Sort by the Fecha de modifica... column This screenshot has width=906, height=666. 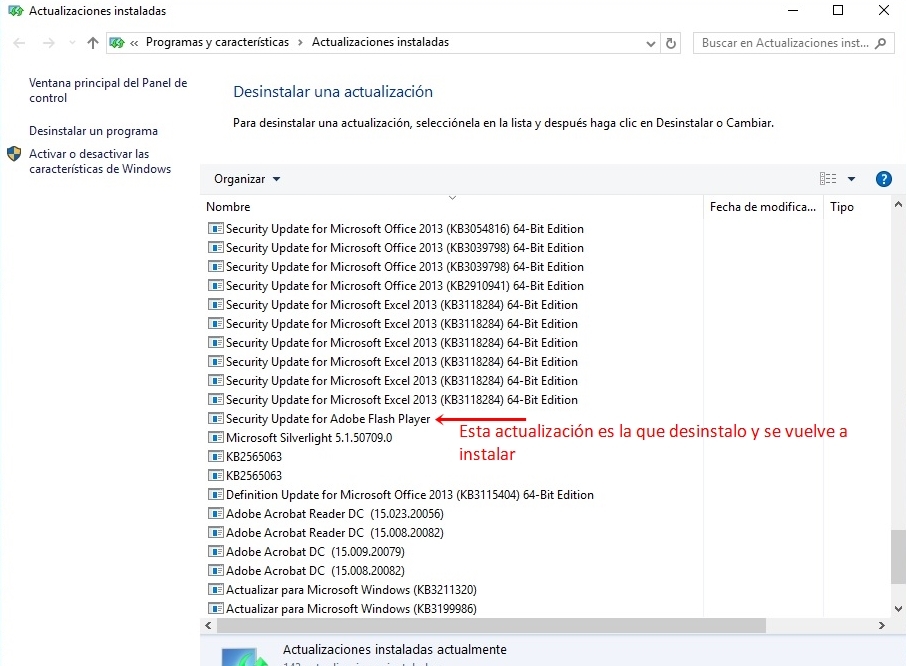(763, 207)
